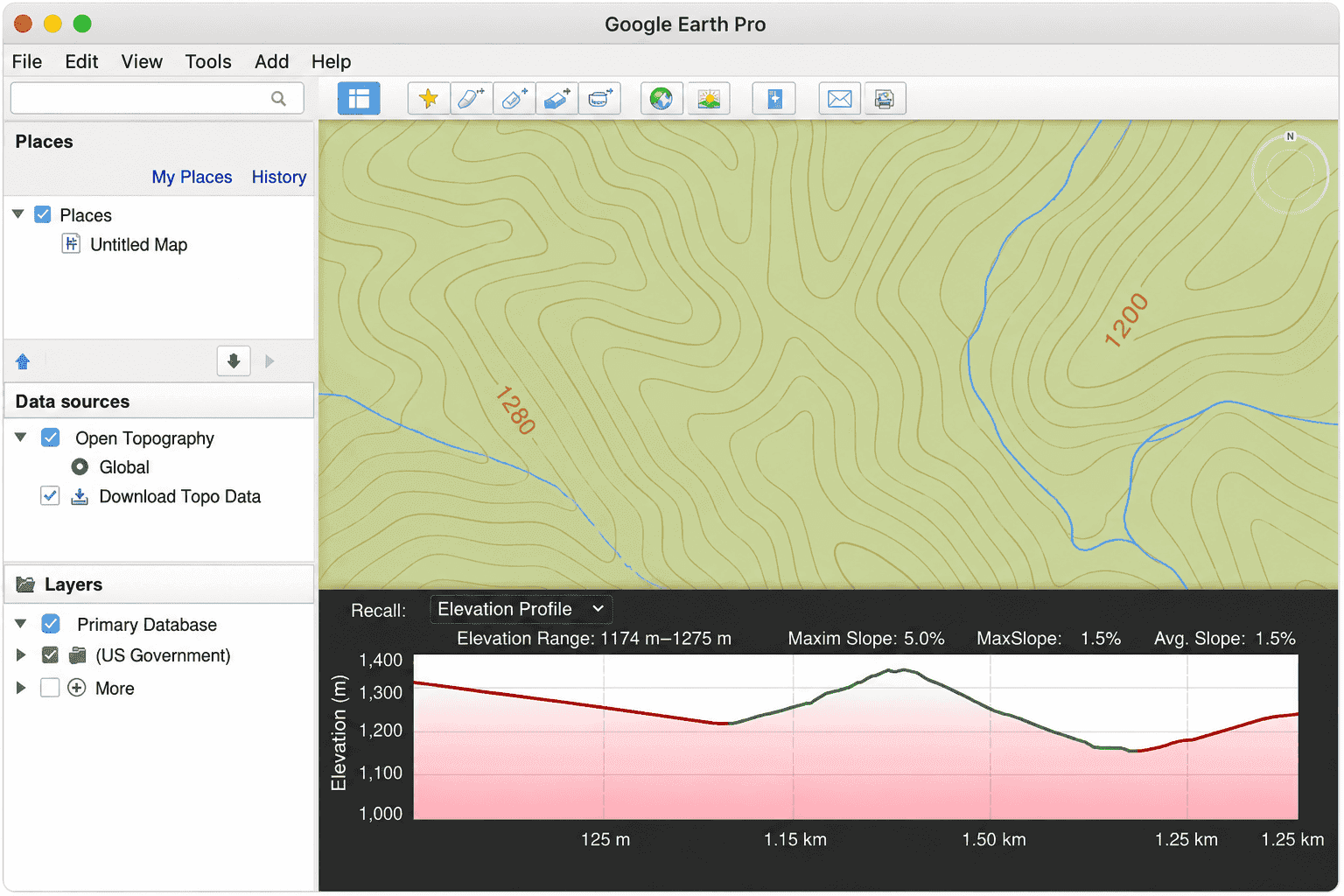Open the Tools menu

click(208, 61)
